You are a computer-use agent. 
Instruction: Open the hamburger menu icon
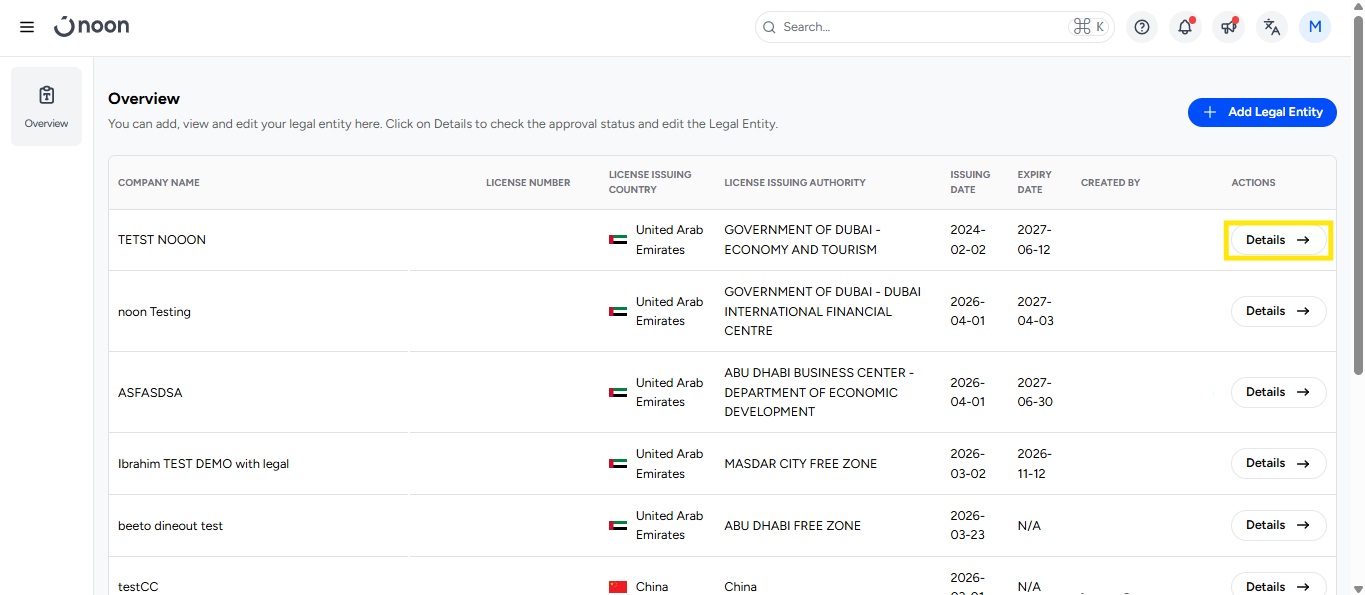pos(27,27)
